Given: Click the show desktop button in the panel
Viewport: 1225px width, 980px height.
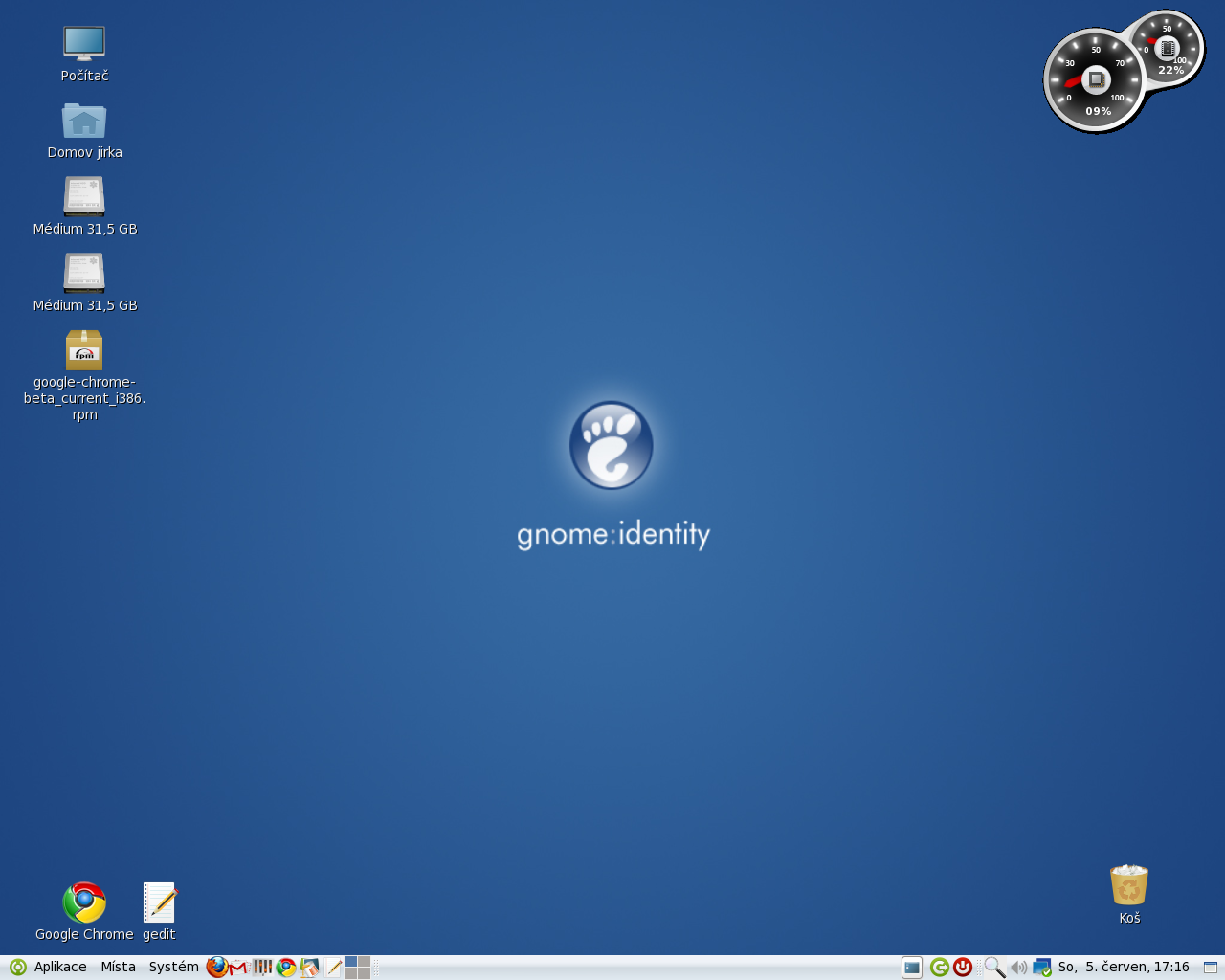Looking at the screenshot, I should click(912, 968).
